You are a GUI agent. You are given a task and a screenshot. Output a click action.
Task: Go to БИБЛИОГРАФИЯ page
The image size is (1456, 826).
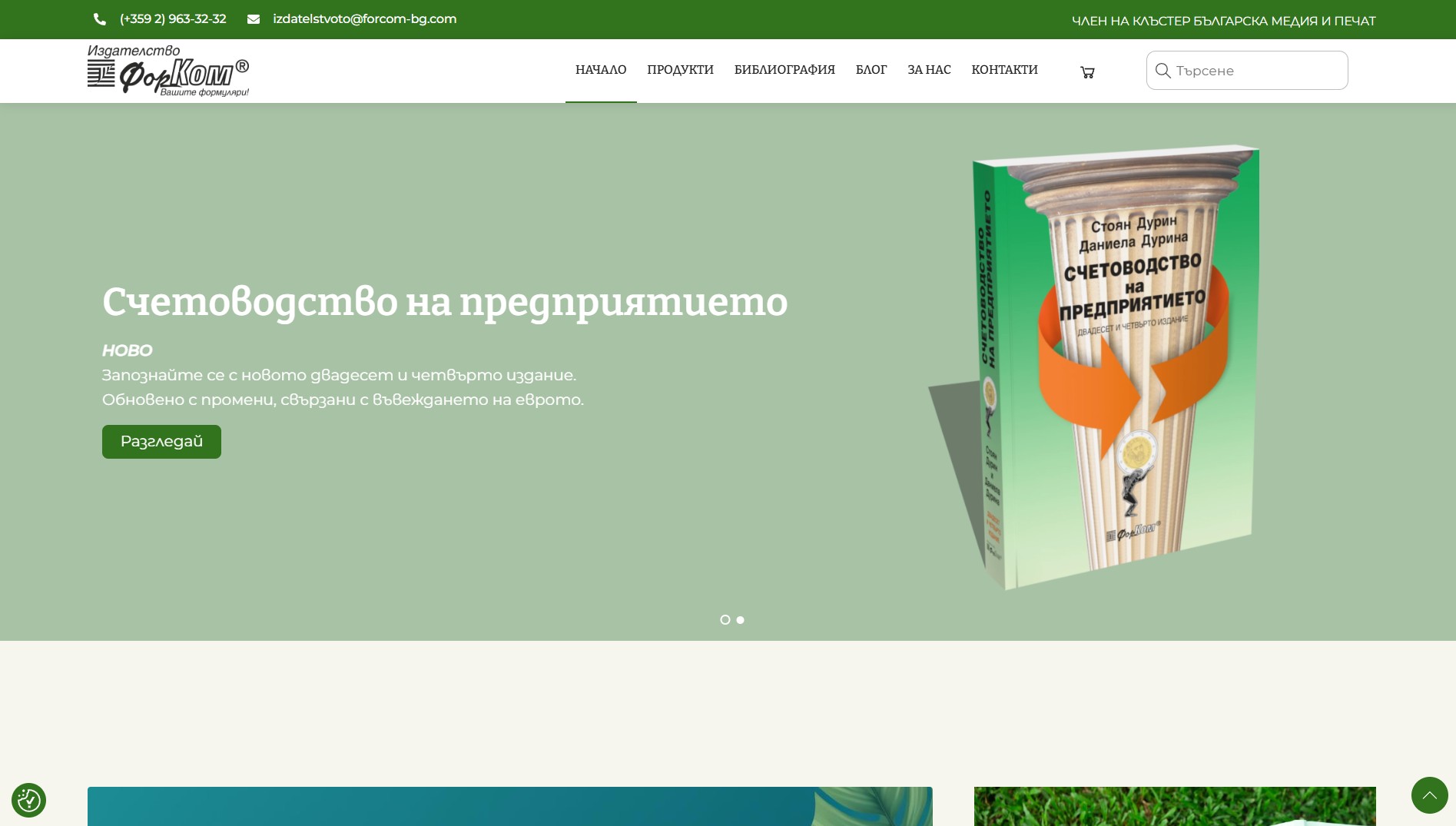click(784, 70)
